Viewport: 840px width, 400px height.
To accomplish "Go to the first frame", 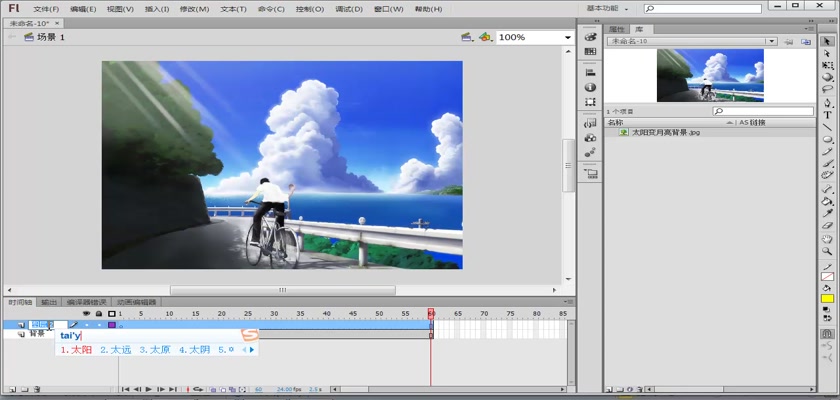I will point(125,389).
